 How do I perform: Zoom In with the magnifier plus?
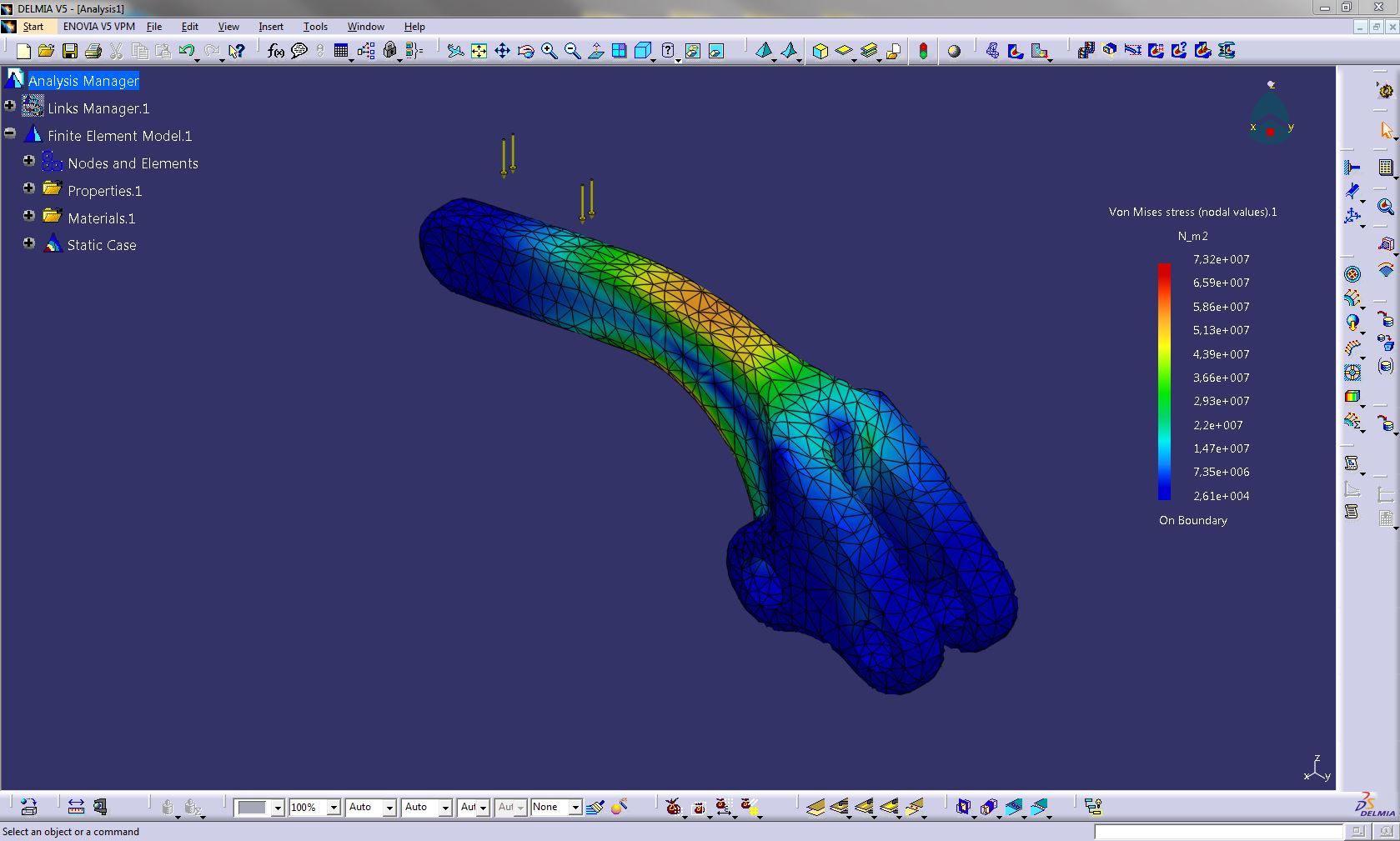pos(549,52)
